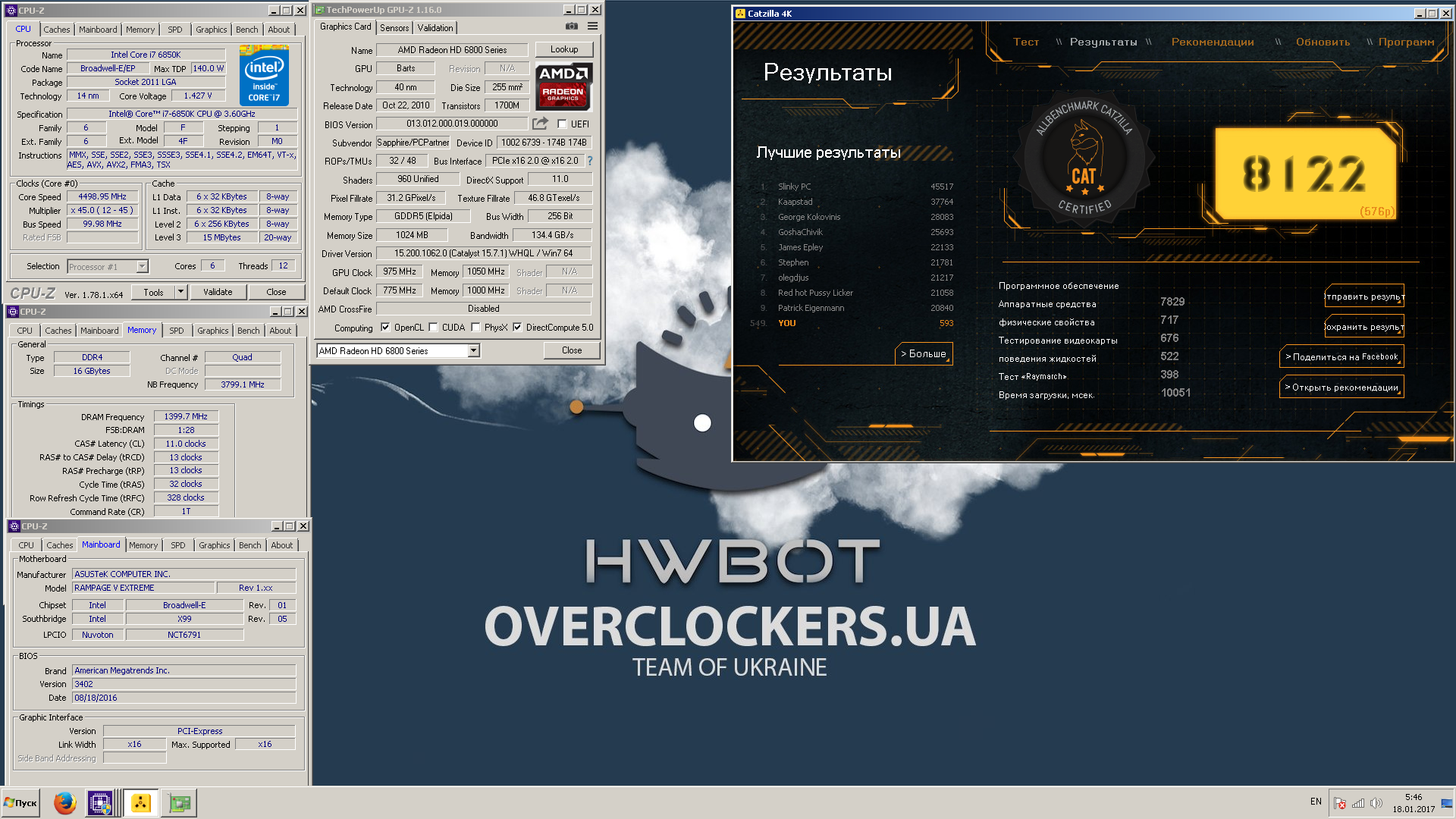Open the Программ tab in Catzilla

coord(1407,42)
